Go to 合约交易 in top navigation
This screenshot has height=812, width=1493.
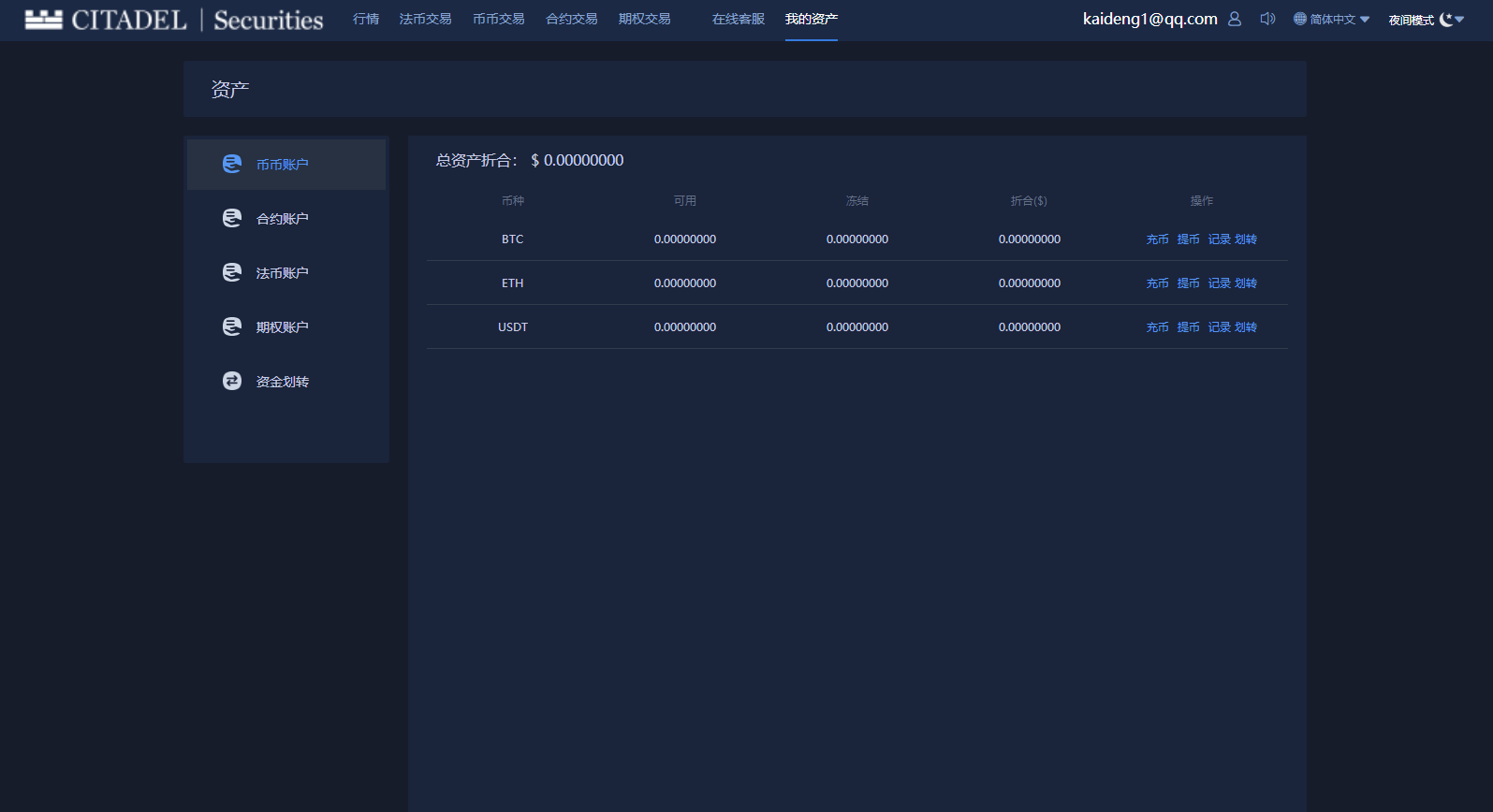tap(572, 19)
